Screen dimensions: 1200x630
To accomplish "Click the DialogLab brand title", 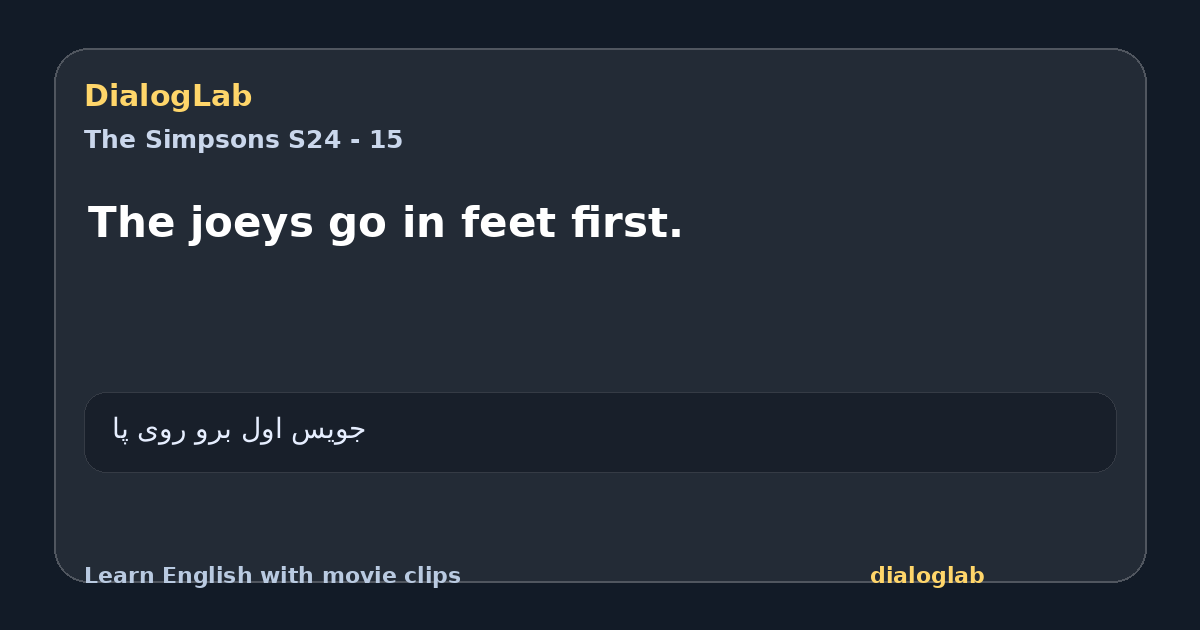I will (x=168, y=96).
